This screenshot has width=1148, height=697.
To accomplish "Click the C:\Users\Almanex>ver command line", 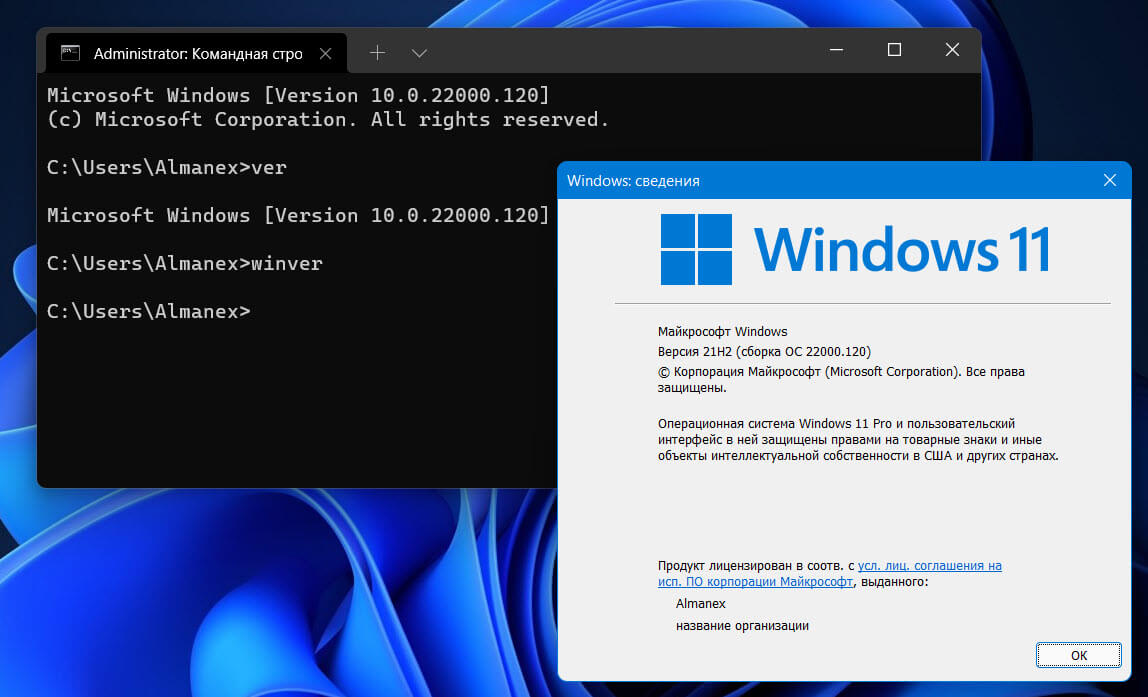I will pyautogui.click(x=167, y=168).
